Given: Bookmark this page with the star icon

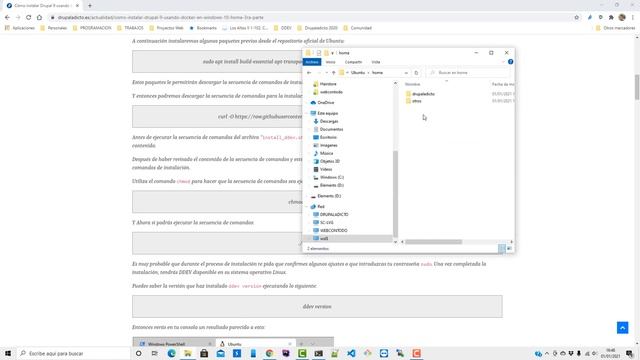Looking at the screenshot, I should coord(576,18).
